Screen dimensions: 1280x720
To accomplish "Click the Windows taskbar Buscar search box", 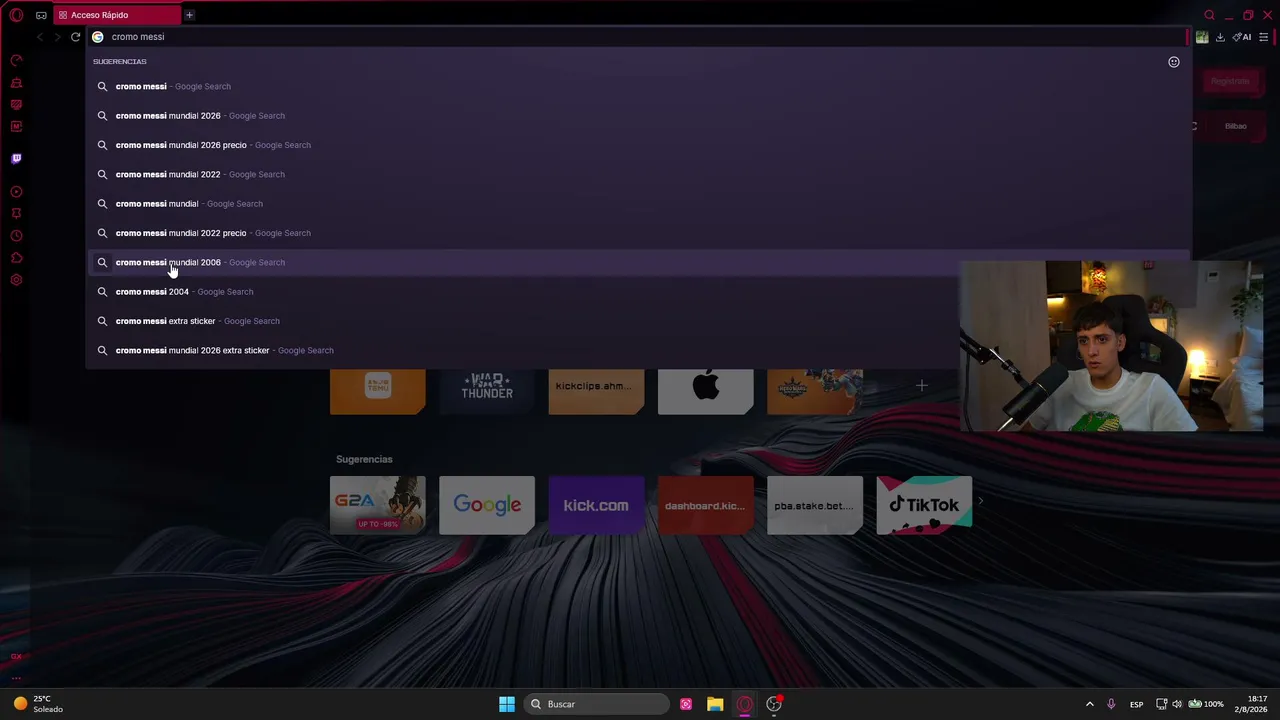I will pyautogui.click(x=597, y=704).
